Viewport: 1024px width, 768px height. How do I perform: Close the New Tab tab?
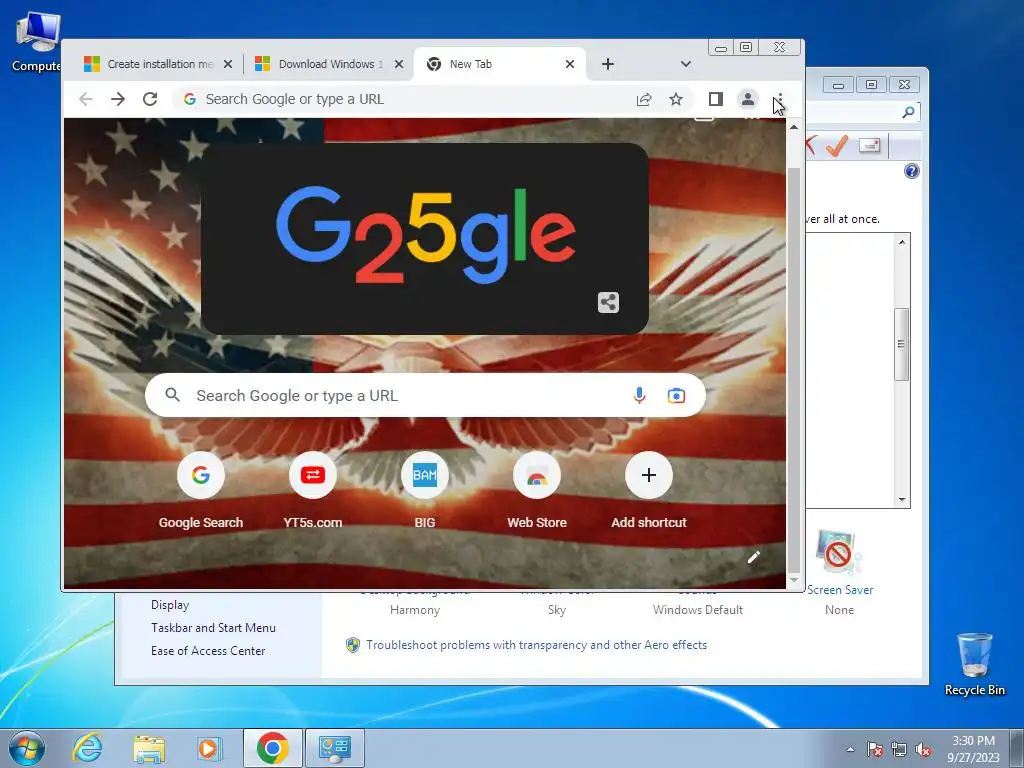[569, 64]
